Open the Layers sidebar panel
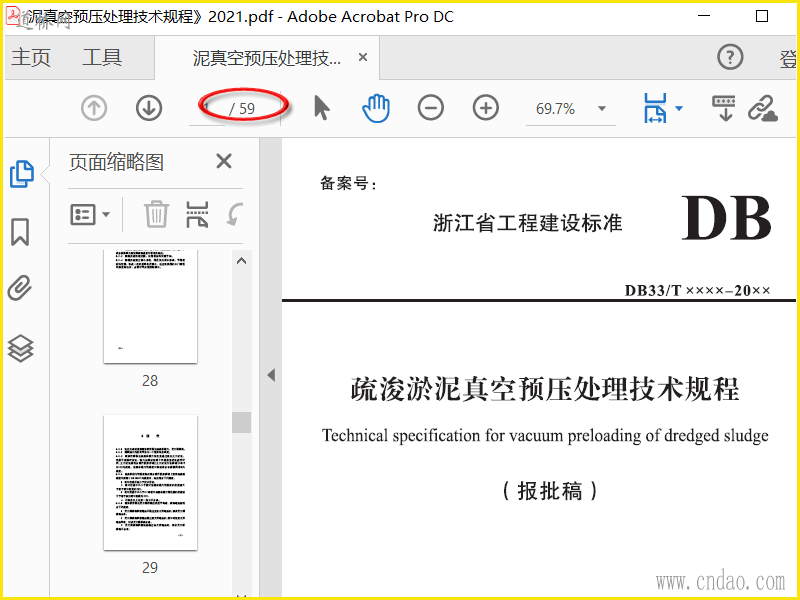 pos(20,348)
